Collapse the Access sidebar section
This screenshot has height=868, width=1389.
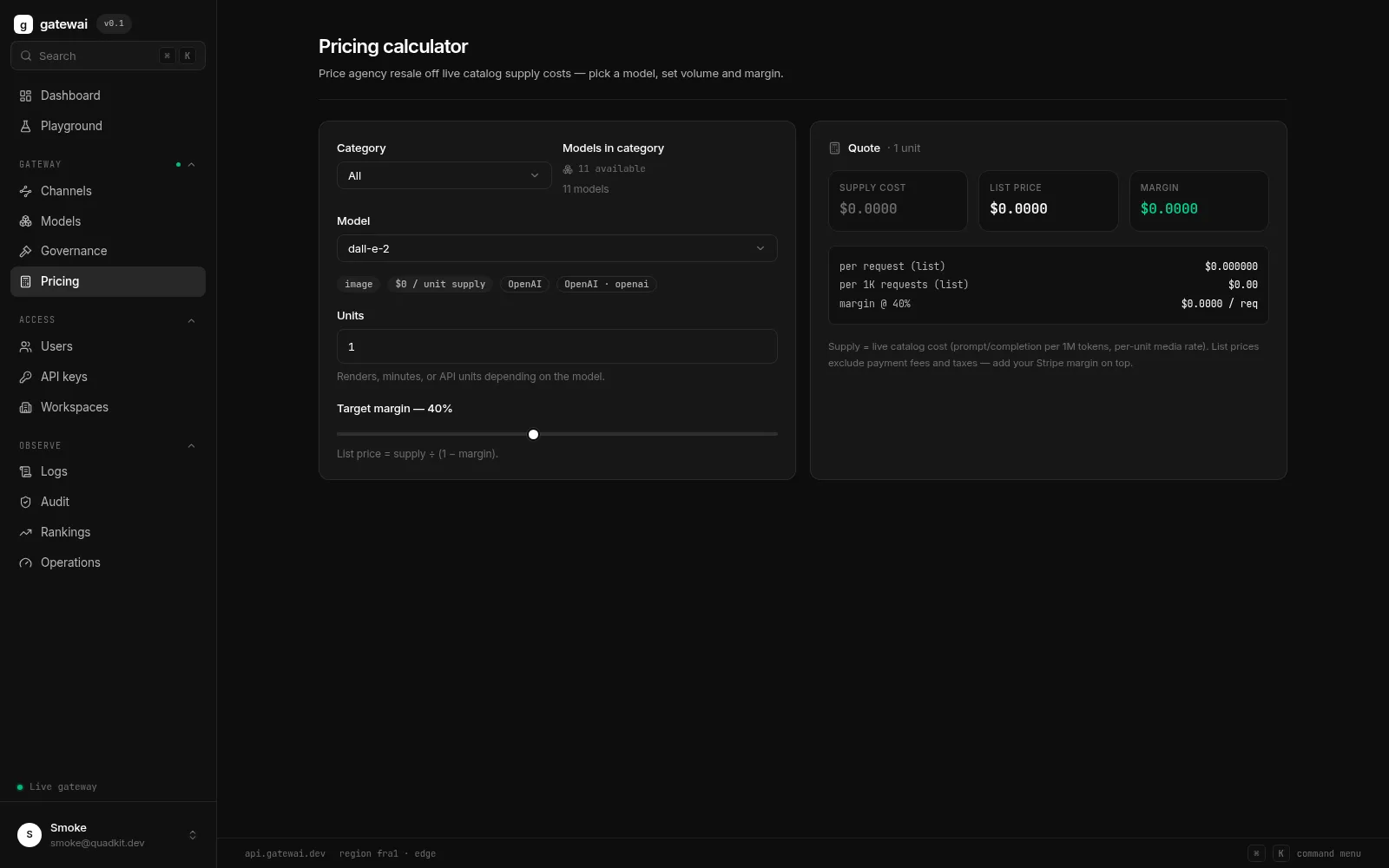point(191,320)
